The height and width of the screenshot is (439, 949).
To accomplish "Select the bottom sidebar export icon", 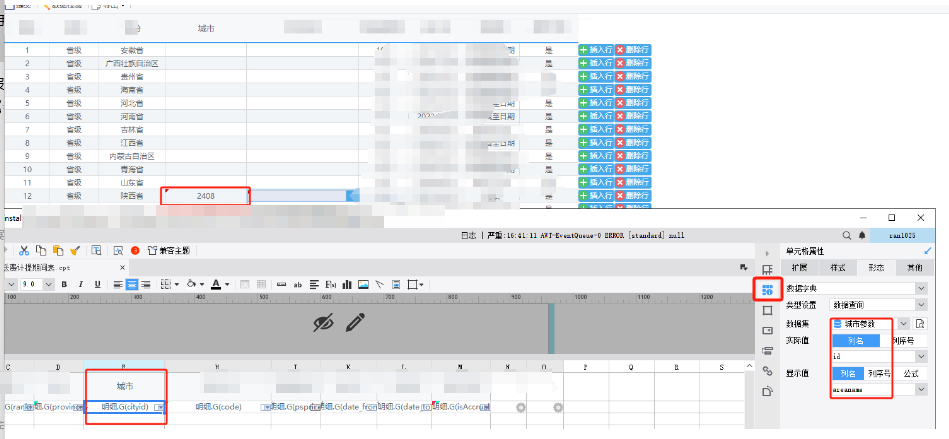I will pos(767,391).
